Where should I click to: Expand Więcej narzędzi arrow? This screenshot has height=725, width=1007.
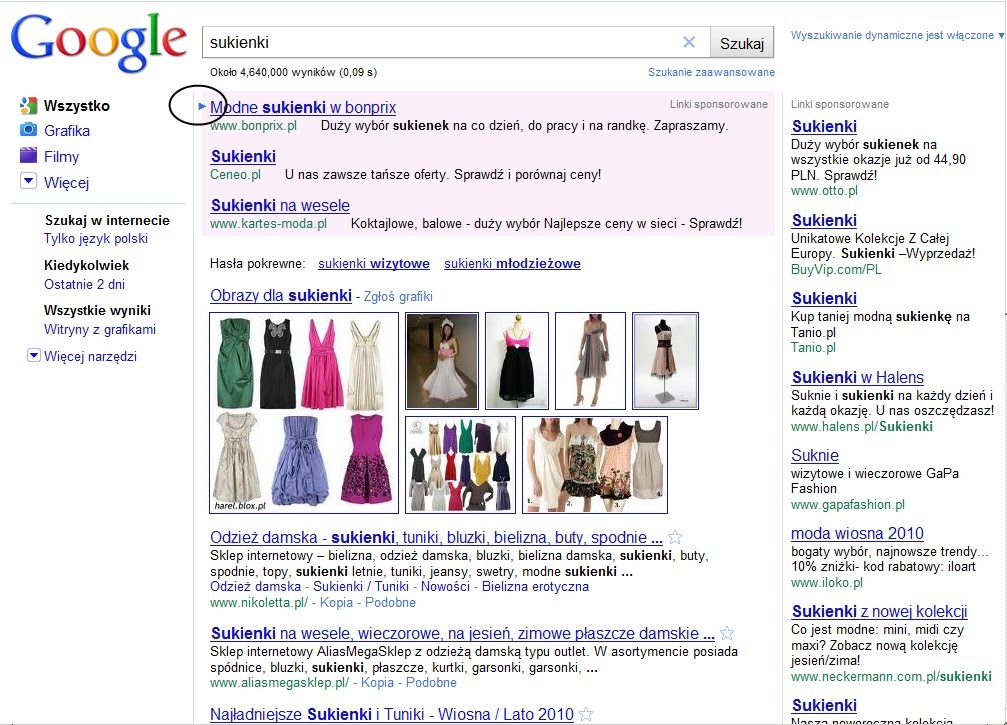click(33, 354)
